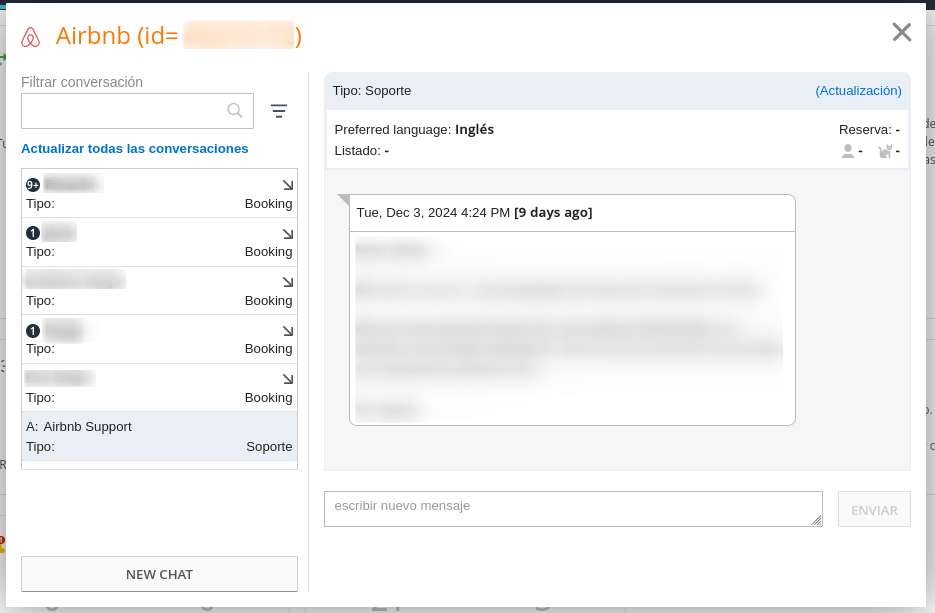Viewport: 935px width, 613px height.
Task: Click the 9+ unread messages badge
Action: click(33, 185)
